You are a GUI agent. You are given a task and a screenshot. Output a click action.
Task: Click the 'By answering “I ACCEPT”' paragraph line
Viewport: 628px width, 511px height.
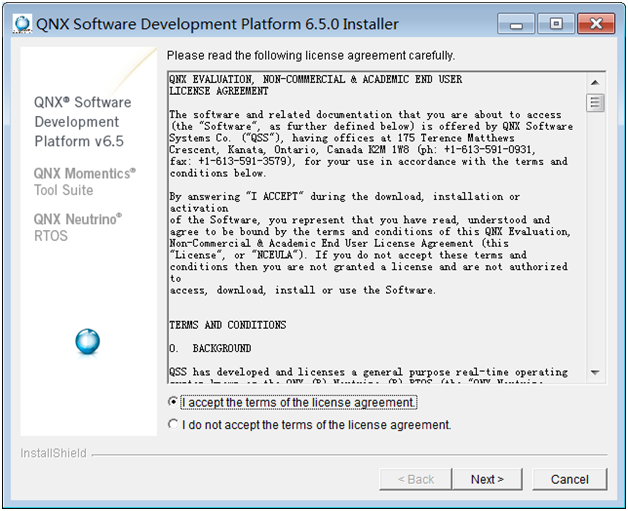344,197
